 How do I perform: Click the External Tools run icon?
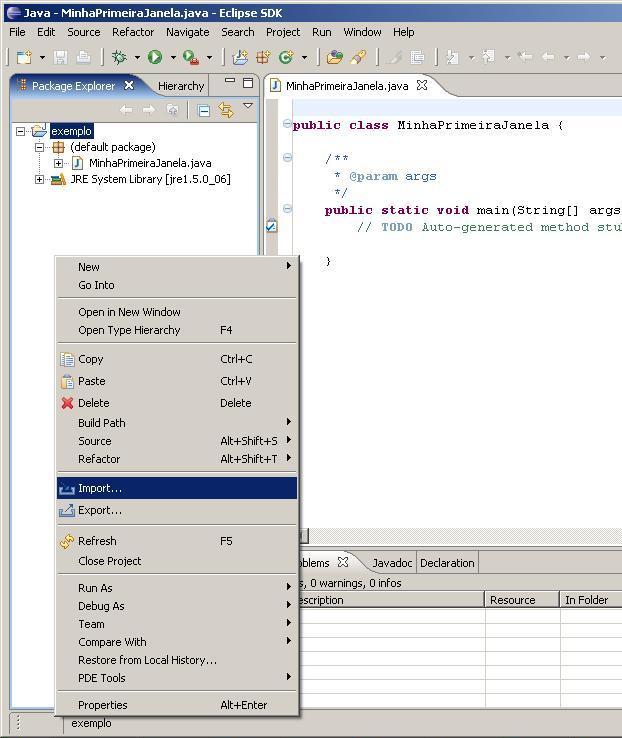point(191,57)
